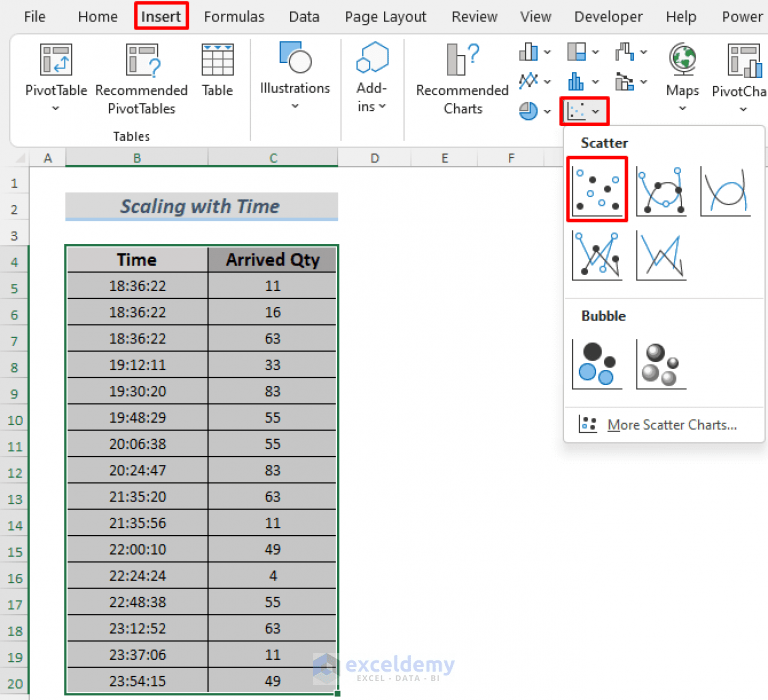Open Recommended PivotTables
Viewport: 768px width, 700px height.
coord(142,78)
